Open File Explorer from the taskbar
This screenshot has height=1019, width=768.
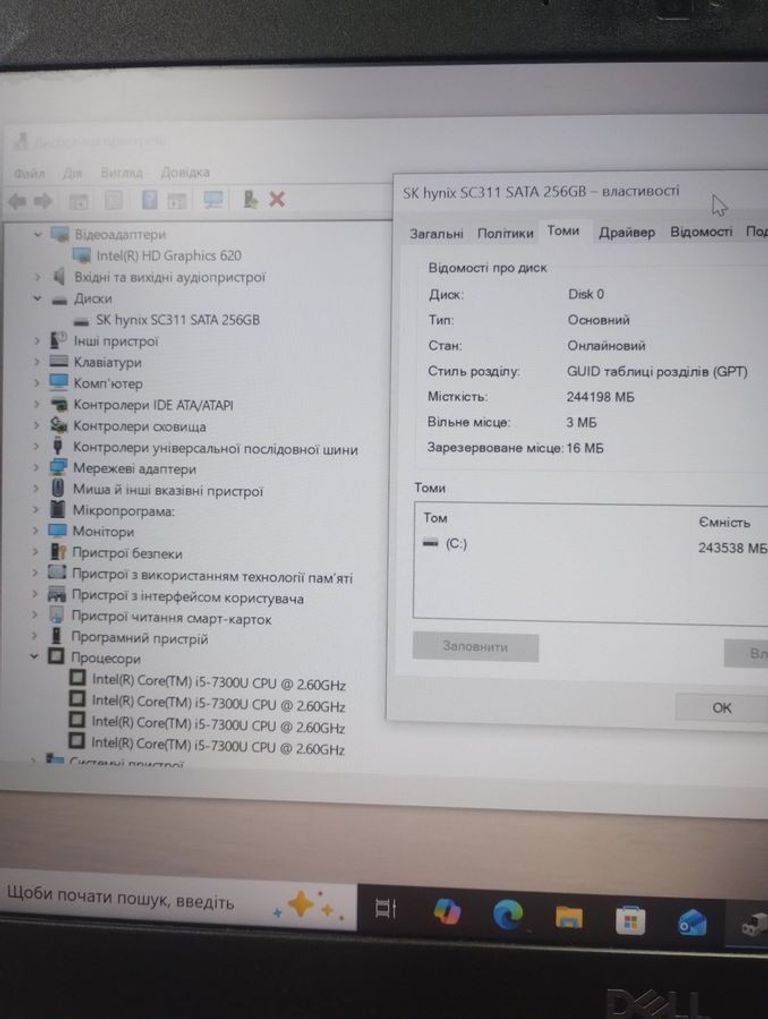pos(569,917)
